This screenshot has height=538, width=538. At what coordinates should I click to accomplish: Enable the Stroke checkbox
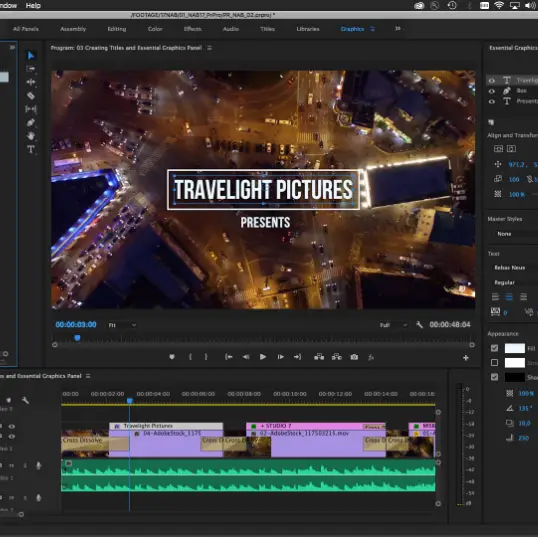click(494, 363)
